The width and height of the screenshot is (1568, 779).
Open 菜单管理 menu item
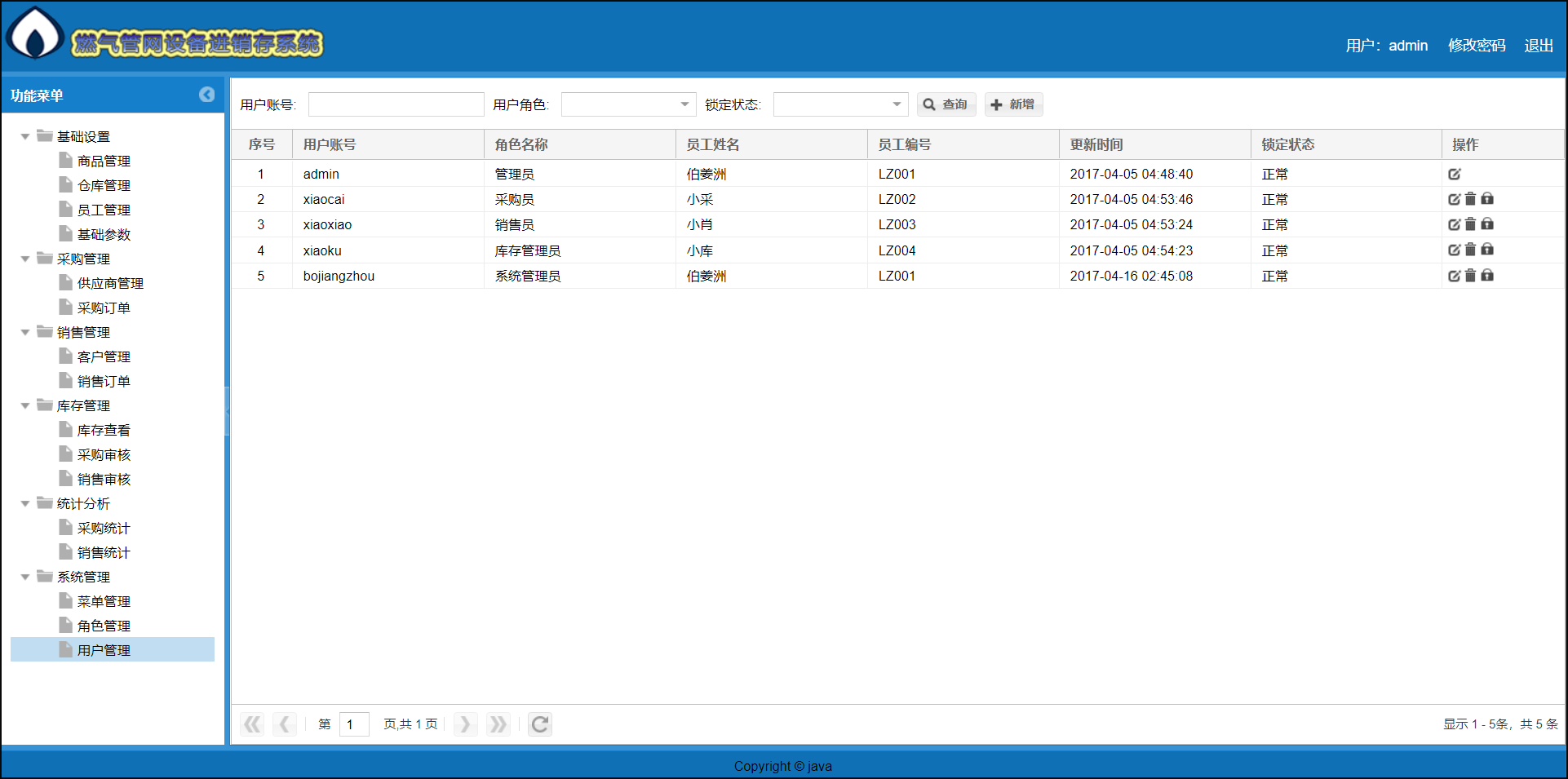point(104,601)
